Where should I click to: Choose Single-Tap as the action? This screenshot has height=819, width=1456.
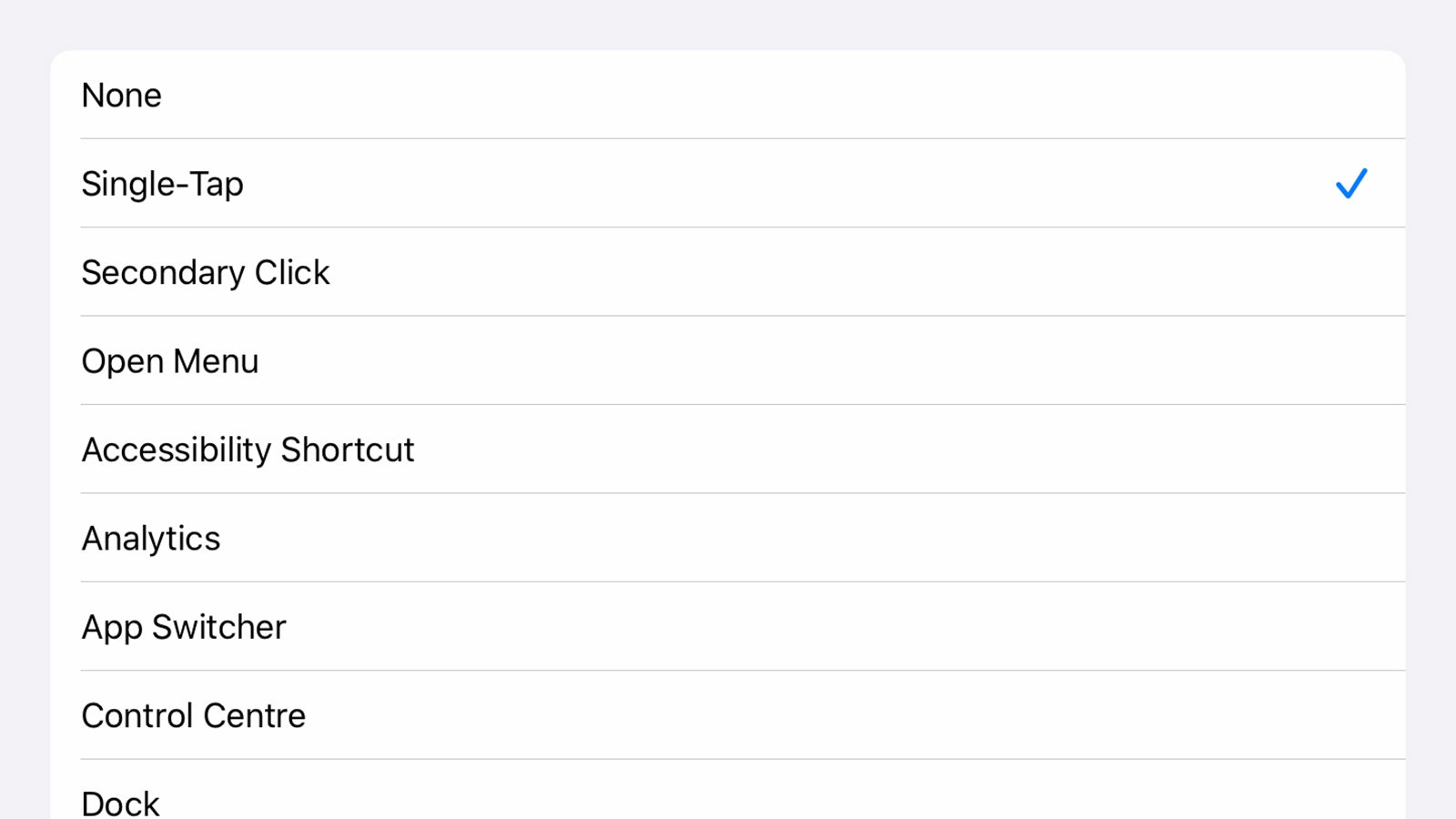(x=728, y=183)
